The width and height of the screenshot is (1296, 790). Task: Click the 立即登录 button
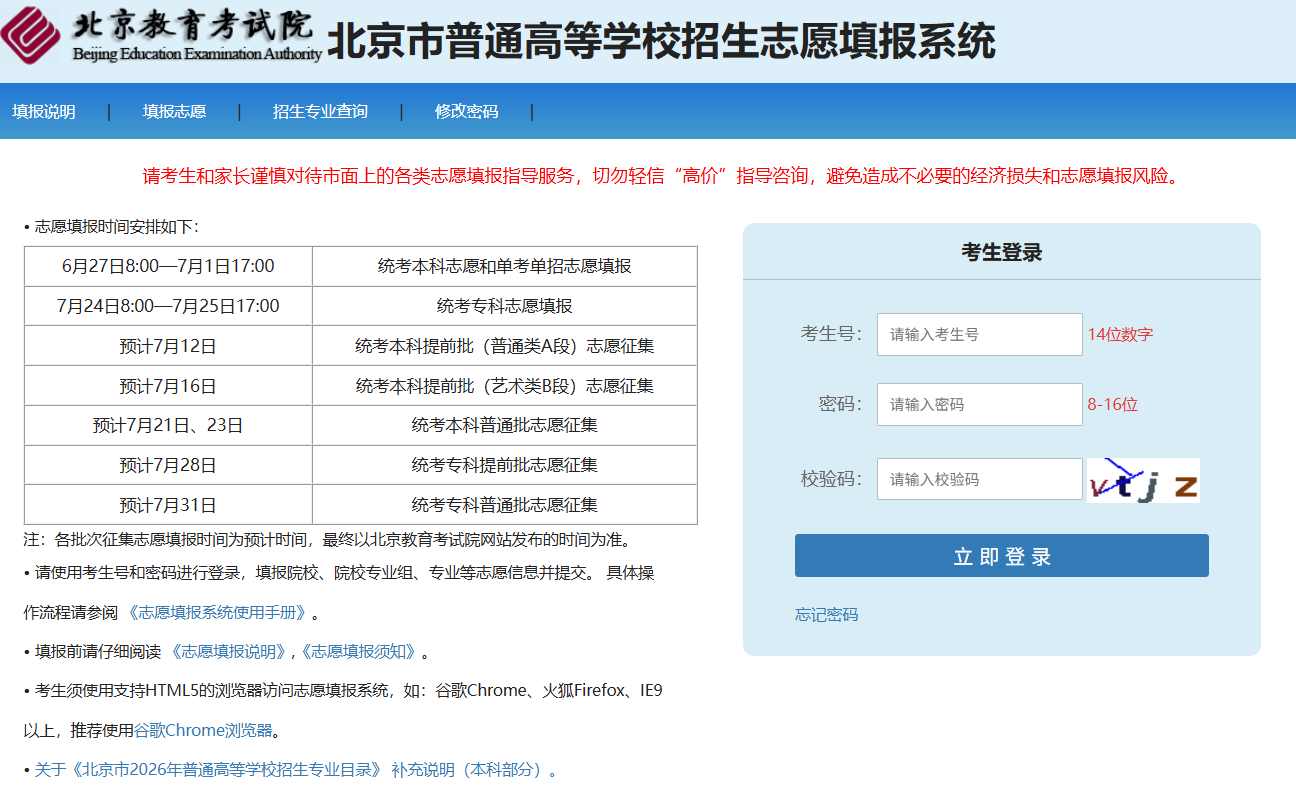(1002, 556)
